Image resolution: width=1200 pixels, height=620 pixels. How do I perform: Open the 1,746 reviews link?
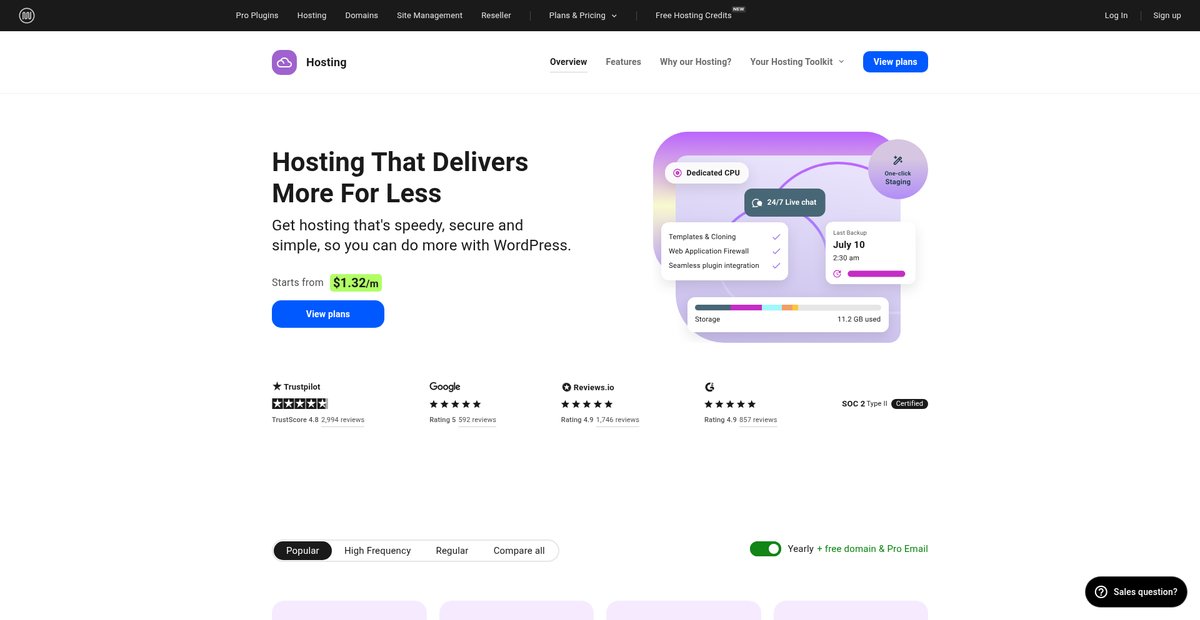[x=617, y=420]
